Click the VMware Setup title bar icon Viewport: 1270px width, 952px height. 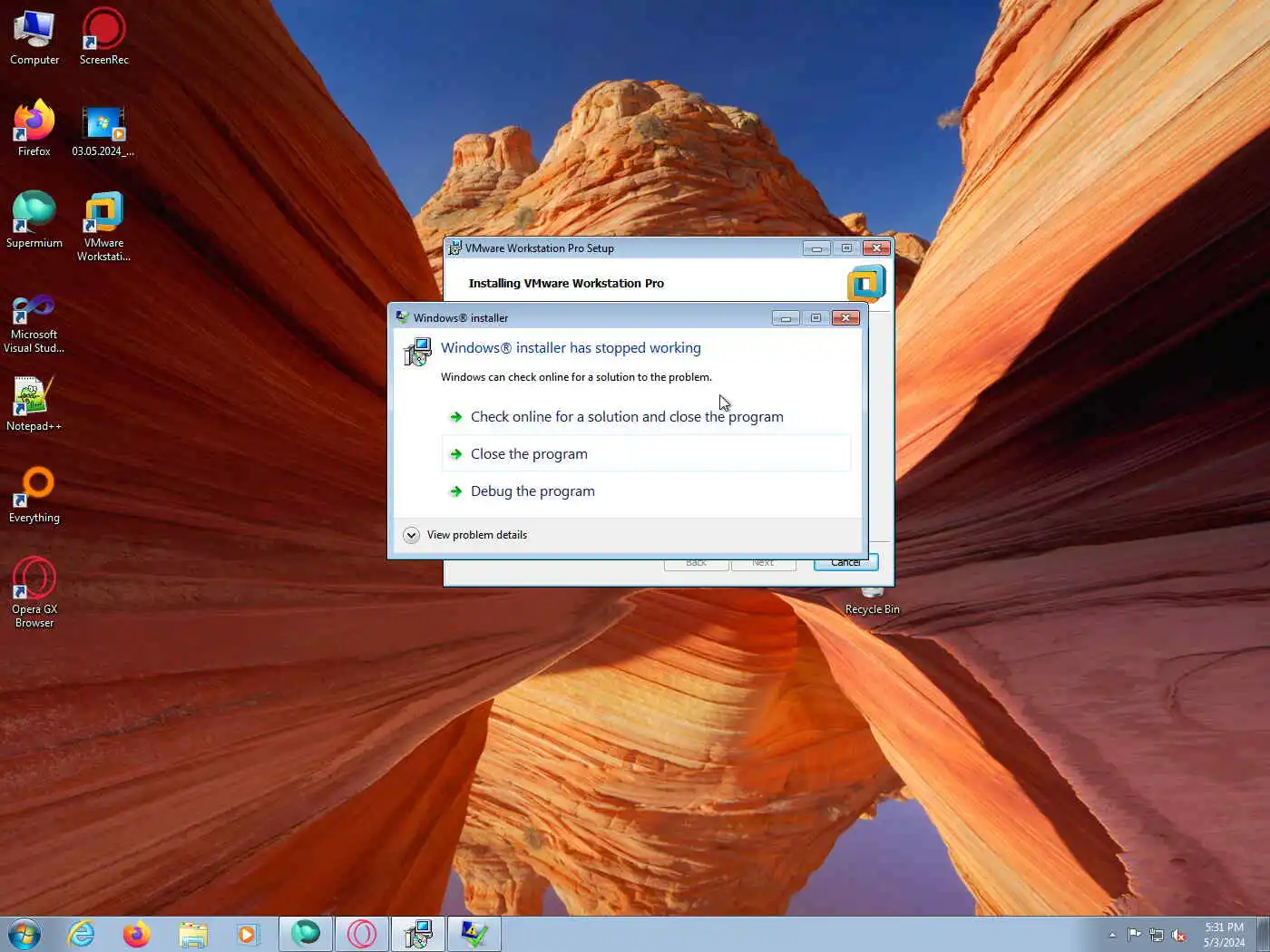455,248
